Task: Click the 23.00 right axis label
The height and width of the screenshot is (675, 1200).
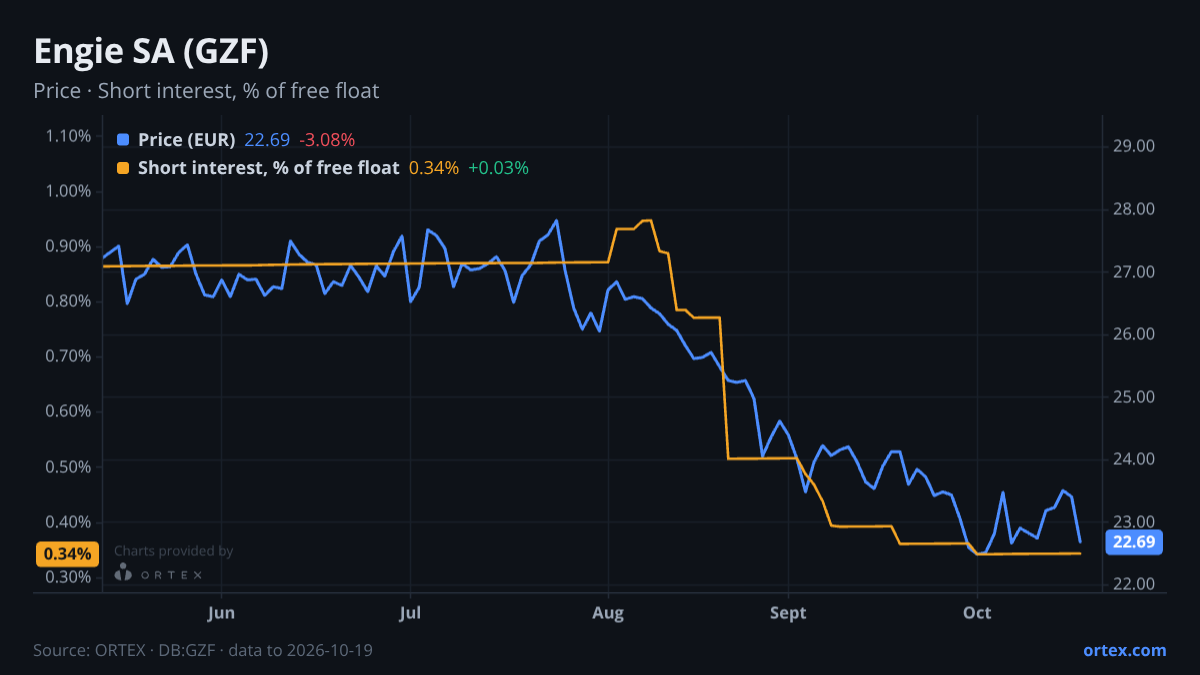Action: tap(1134, 522)
